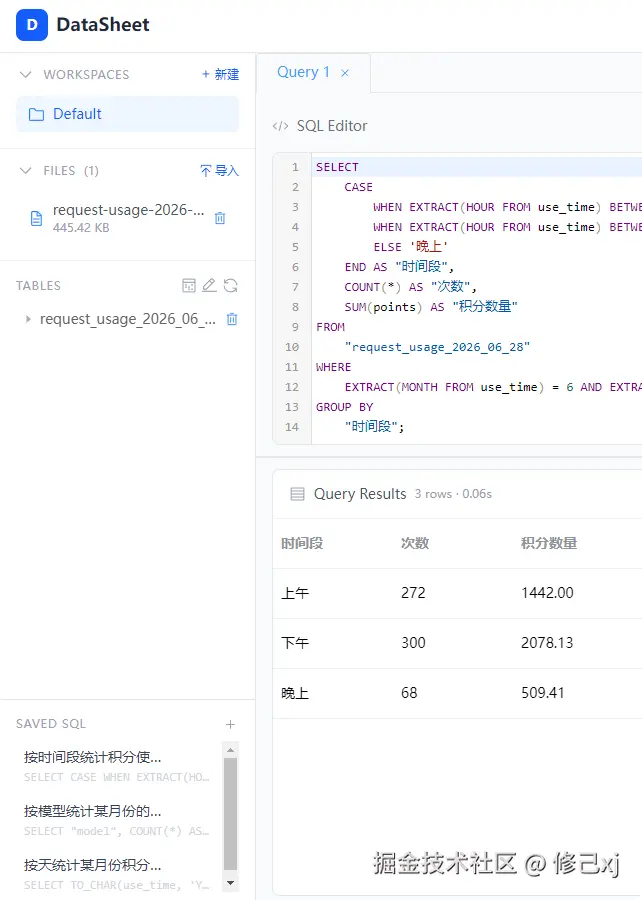Click the Query Results list icon
Image resolution: width=642 pixels, height=900 pixels.
click(x=297, y=494)
